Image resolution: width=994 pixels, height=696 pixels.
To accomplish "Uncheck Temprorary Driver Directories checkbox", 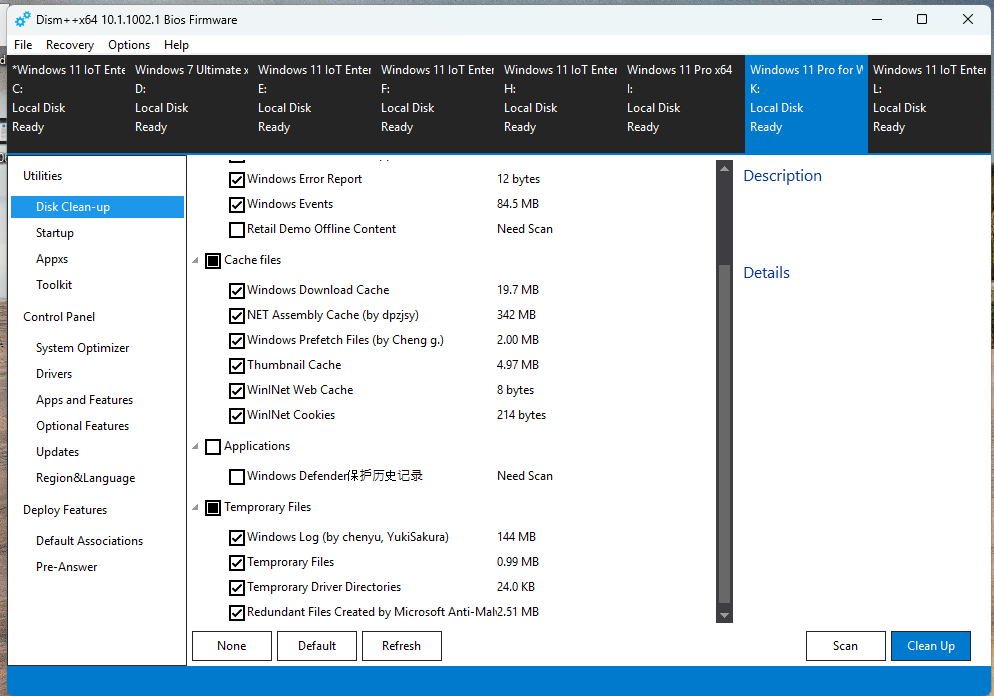I will click(237, 588).
